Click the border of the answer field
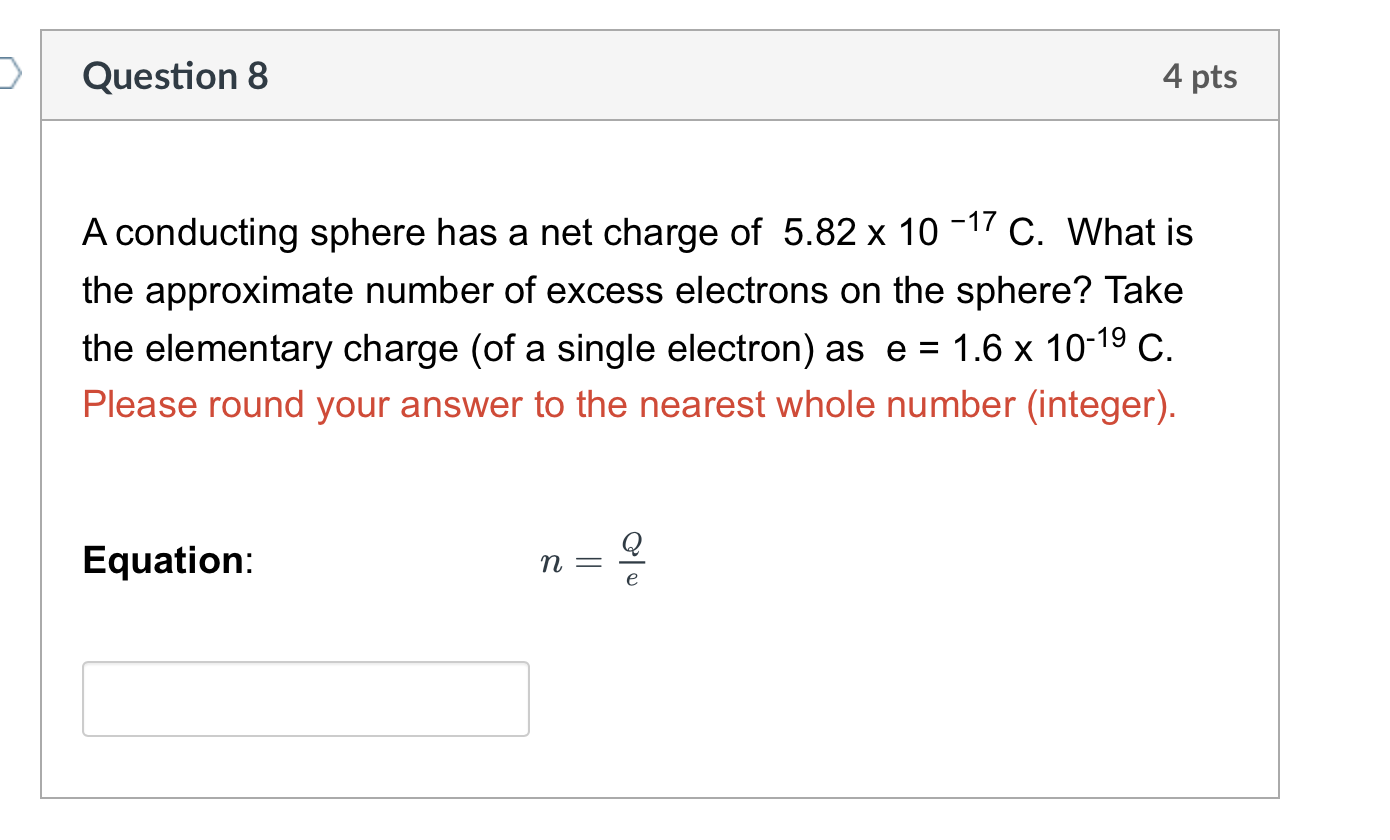The height and width of the screenshot is (840, 1390). pyautogui.click(x=306, y=662)
